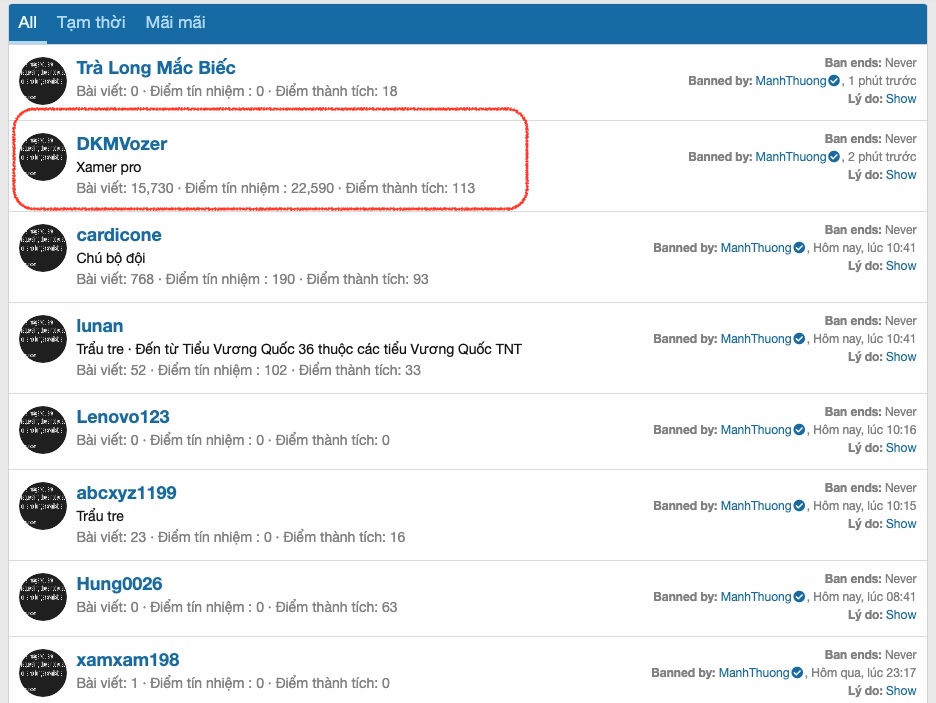Click abcxyz1199's avatar picture
The width and height of the screenshot is (936, 703).
coord(42,506)
